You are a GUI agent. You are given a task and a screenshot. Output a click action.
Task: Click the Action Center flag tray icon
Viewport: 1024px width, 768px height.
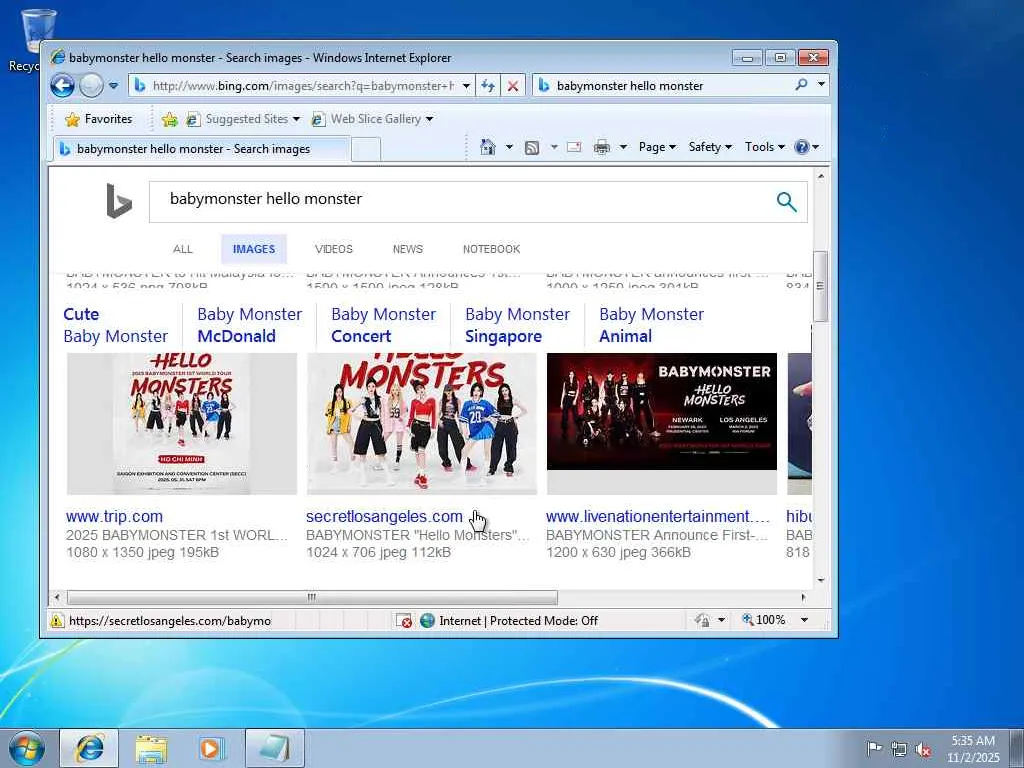click(874, 748)
